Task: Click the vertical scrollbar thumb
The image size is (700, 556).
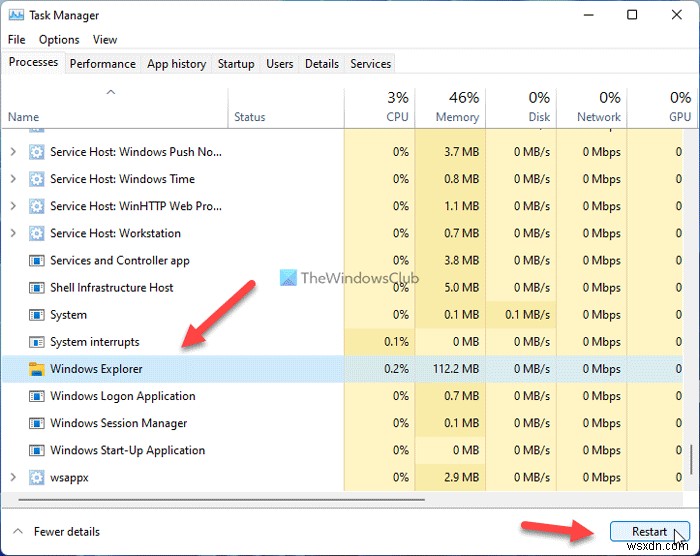Action: point(692,460)
